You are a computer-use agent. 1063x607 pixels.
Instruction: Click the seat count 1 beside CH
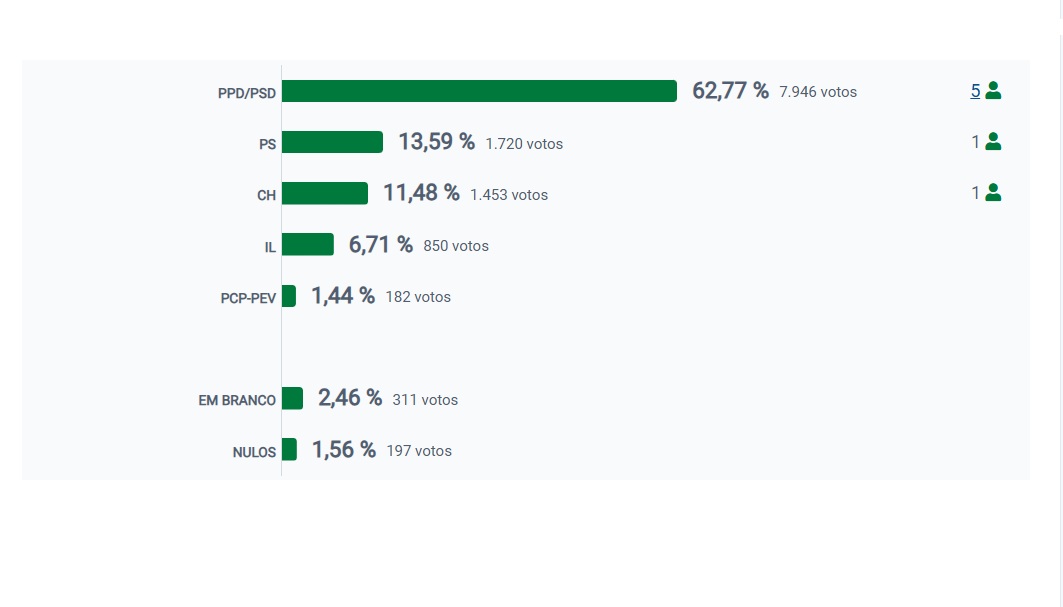point(975,193)
